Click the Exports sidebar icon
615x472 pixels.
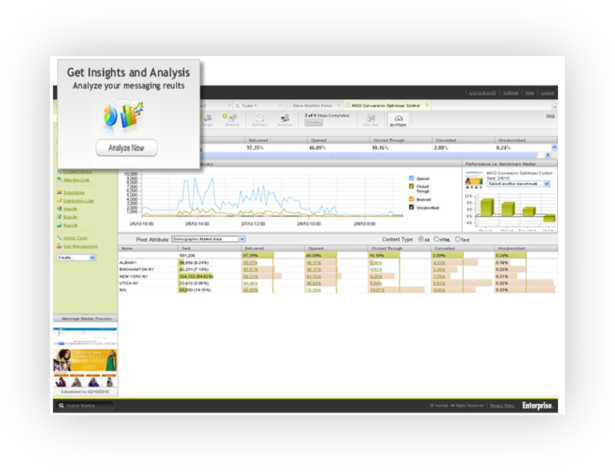click(x=59, y=217)
